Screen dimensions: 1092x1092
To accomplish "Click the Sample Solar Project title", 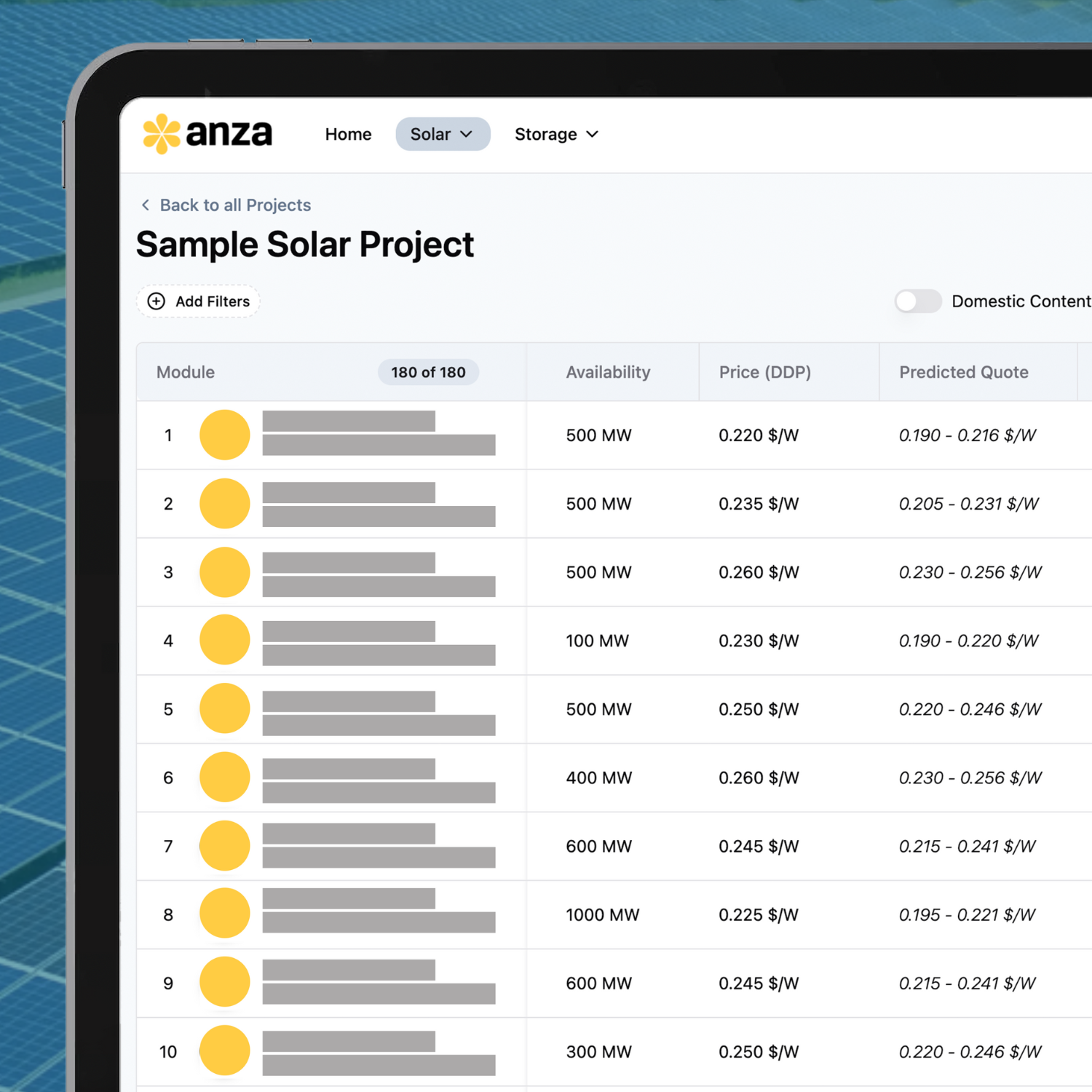I will (x=305, y=245).
